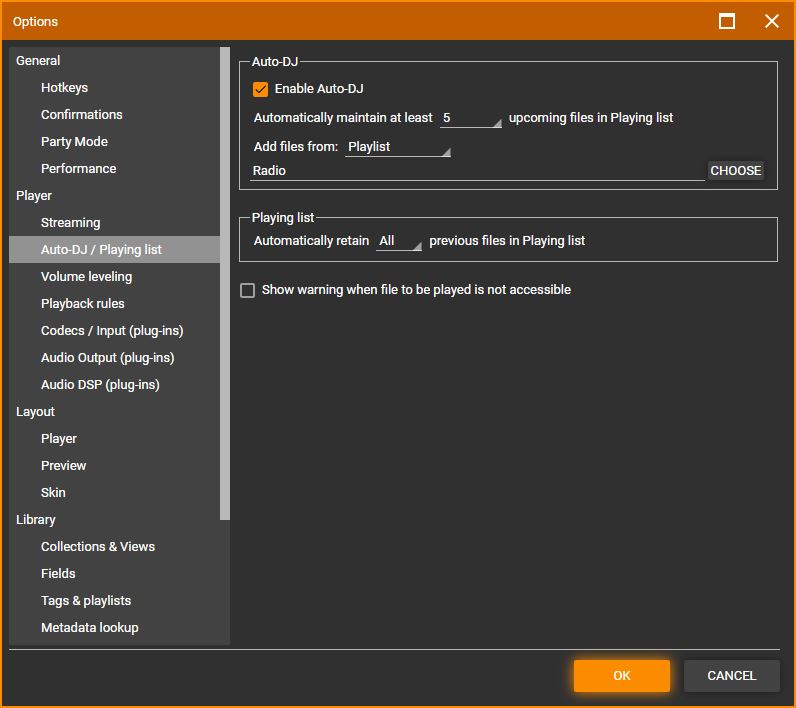Select Hotkeys in the options tree
Screen dimensions: 796x708
click(x=64, y=88)
